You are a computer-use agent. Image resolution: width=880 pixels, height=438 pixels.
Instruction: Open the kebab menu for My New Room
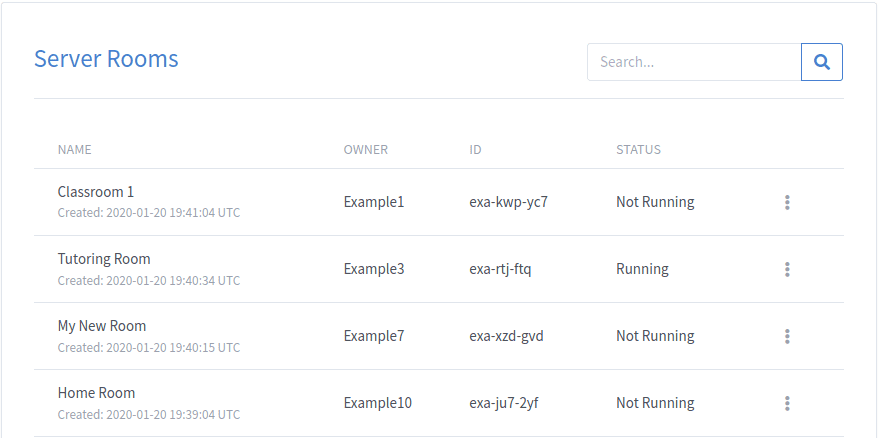pos(787,336)
